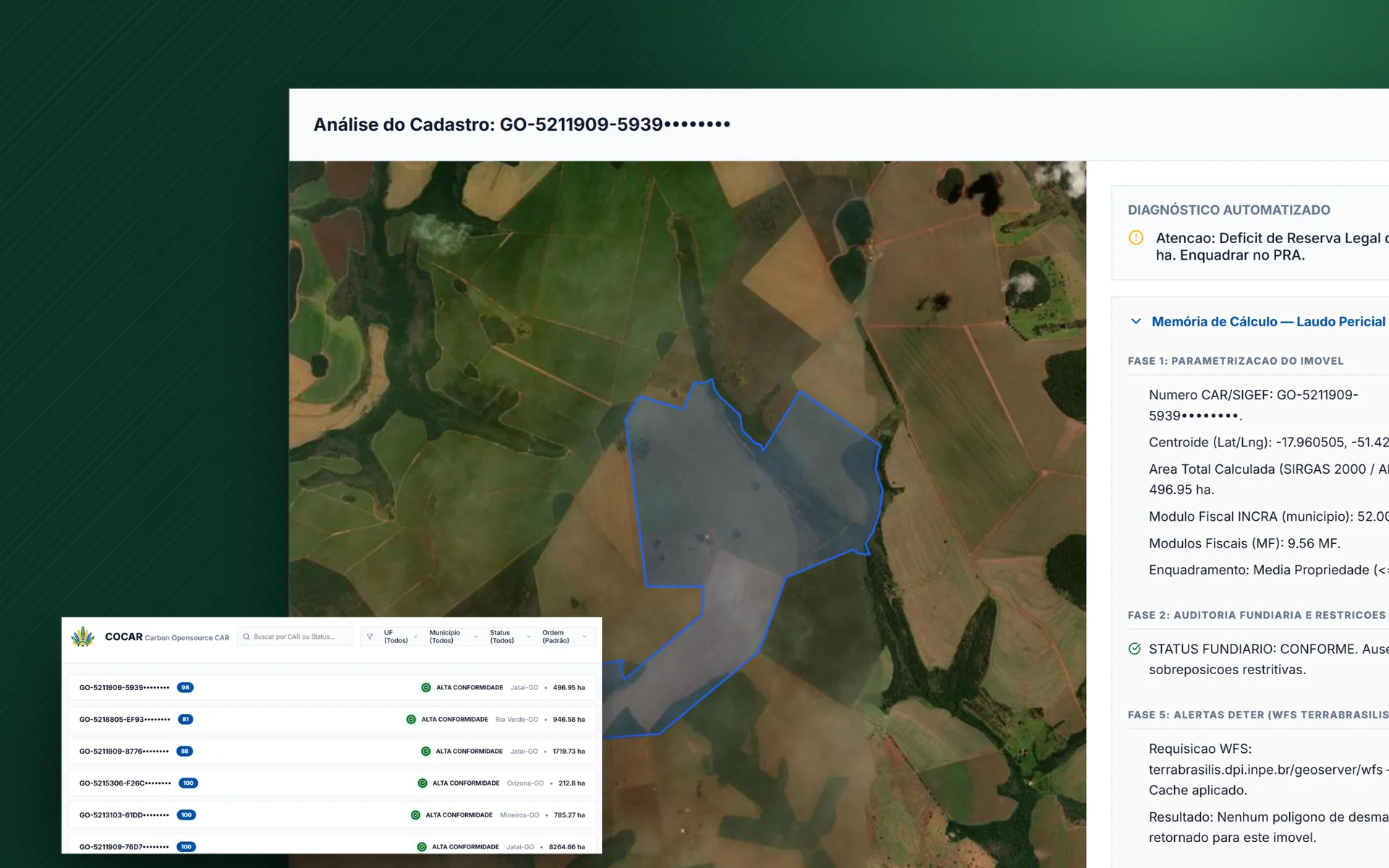Image resolution: width=1389 pixels, height=868 pixels.
Task: Open the Status (Todos) dropdown
Action: (510, 637)
